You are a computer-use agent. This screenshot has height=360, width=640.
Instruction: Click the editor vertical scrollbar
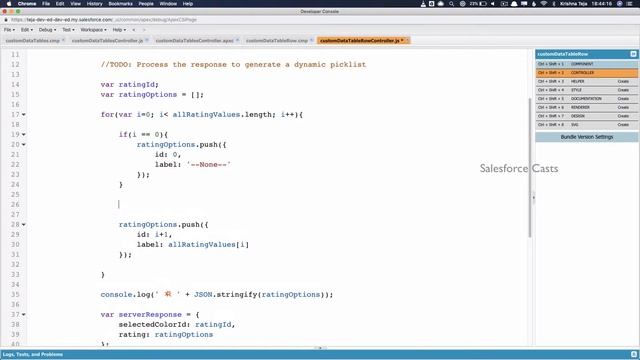tap(530, 167)
